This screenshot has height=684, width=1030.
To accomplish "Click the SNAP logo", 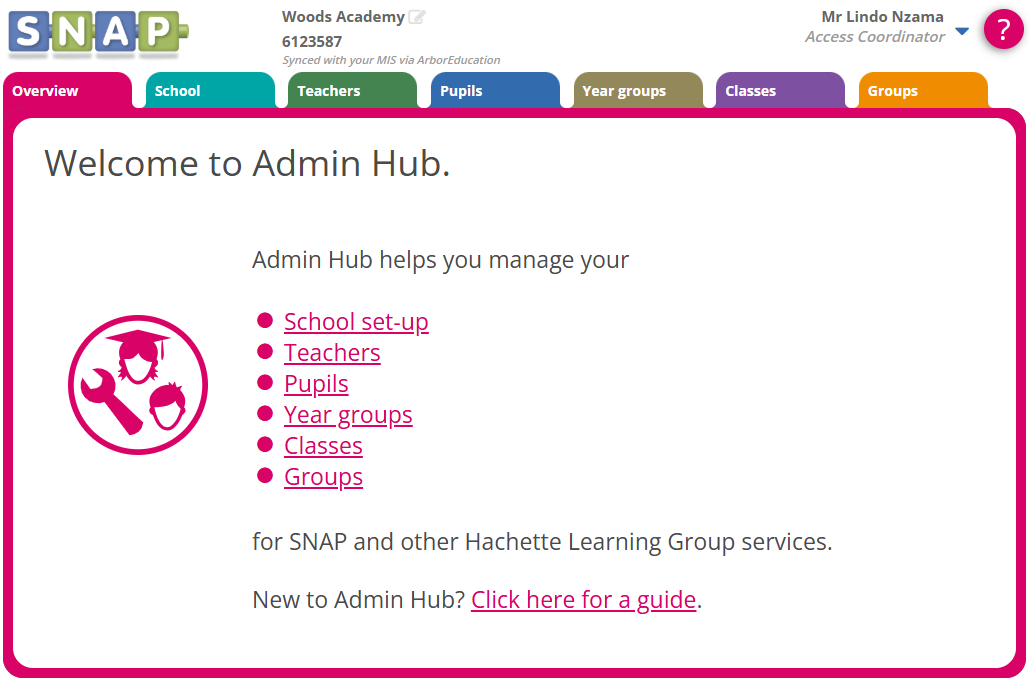I will (98, 34).
